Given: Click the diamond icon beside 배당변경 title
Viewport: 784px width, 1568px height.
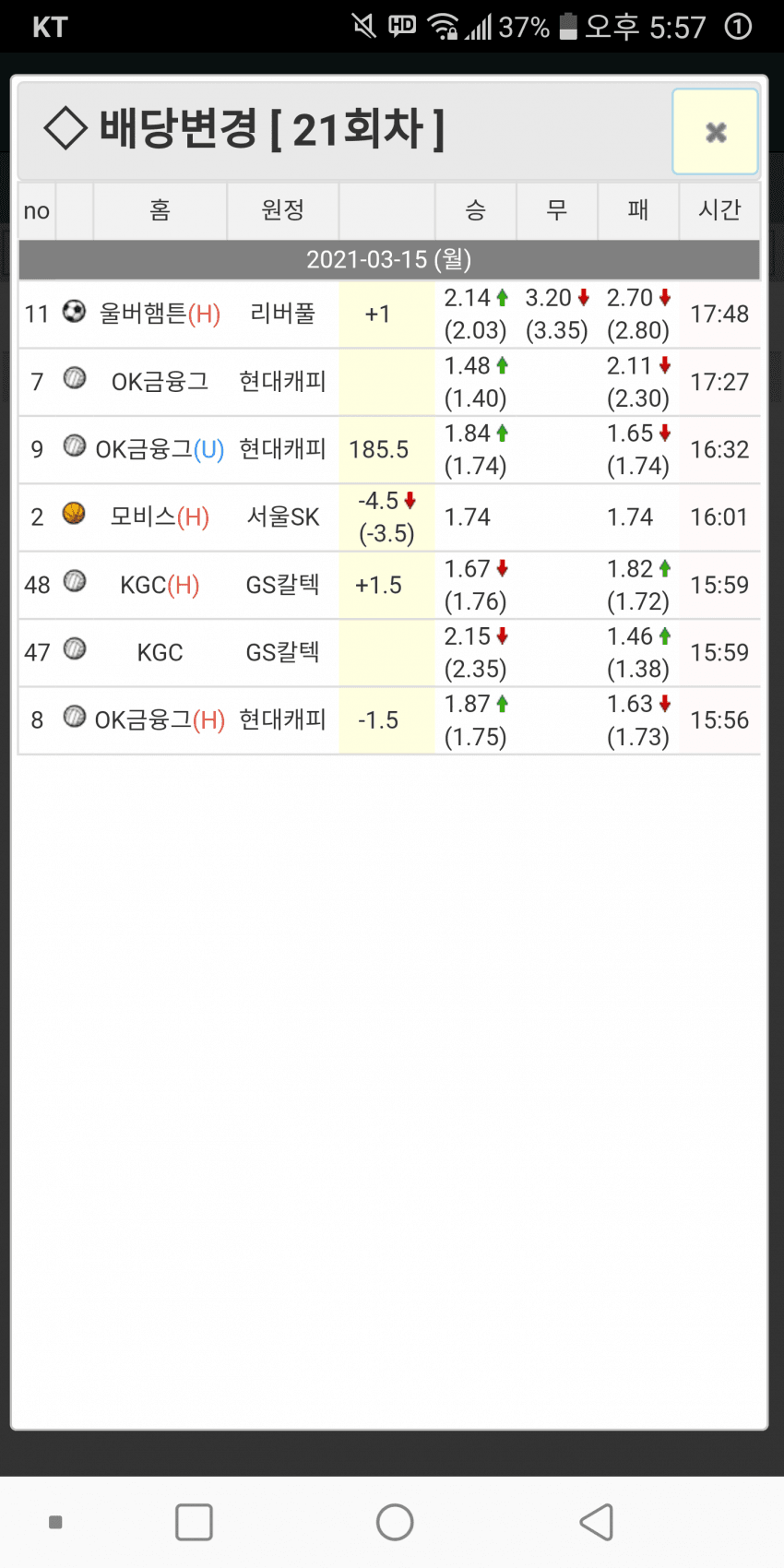Looking at the screenshot, I should click(x=65, y=128).
